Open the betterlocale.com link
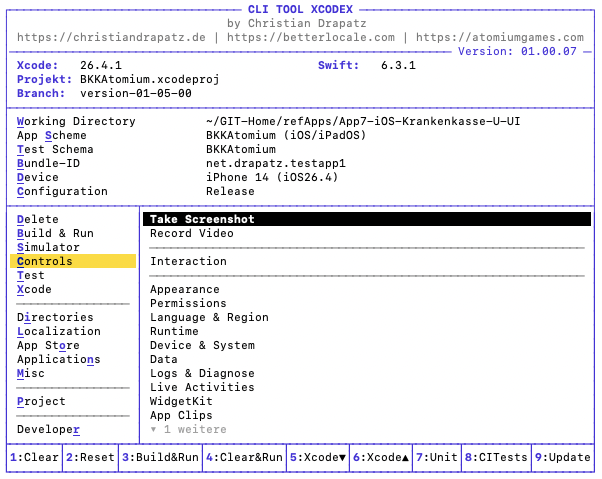Screen dimensions: 602x479 coord(311,37)
